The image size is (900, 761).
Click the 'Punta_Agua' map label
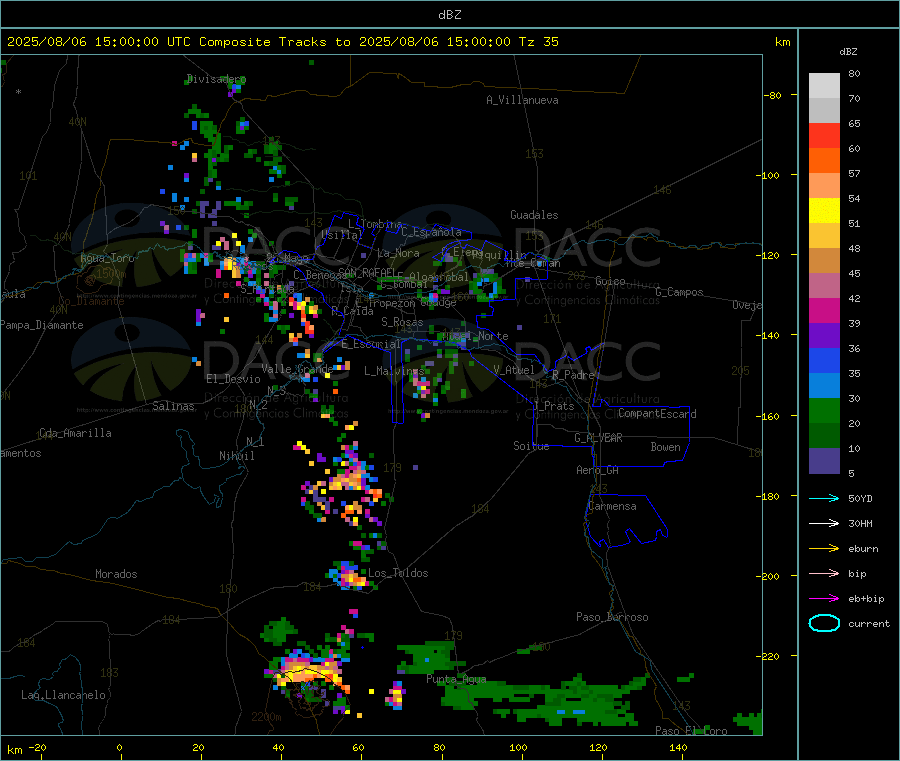click(456, 679)
